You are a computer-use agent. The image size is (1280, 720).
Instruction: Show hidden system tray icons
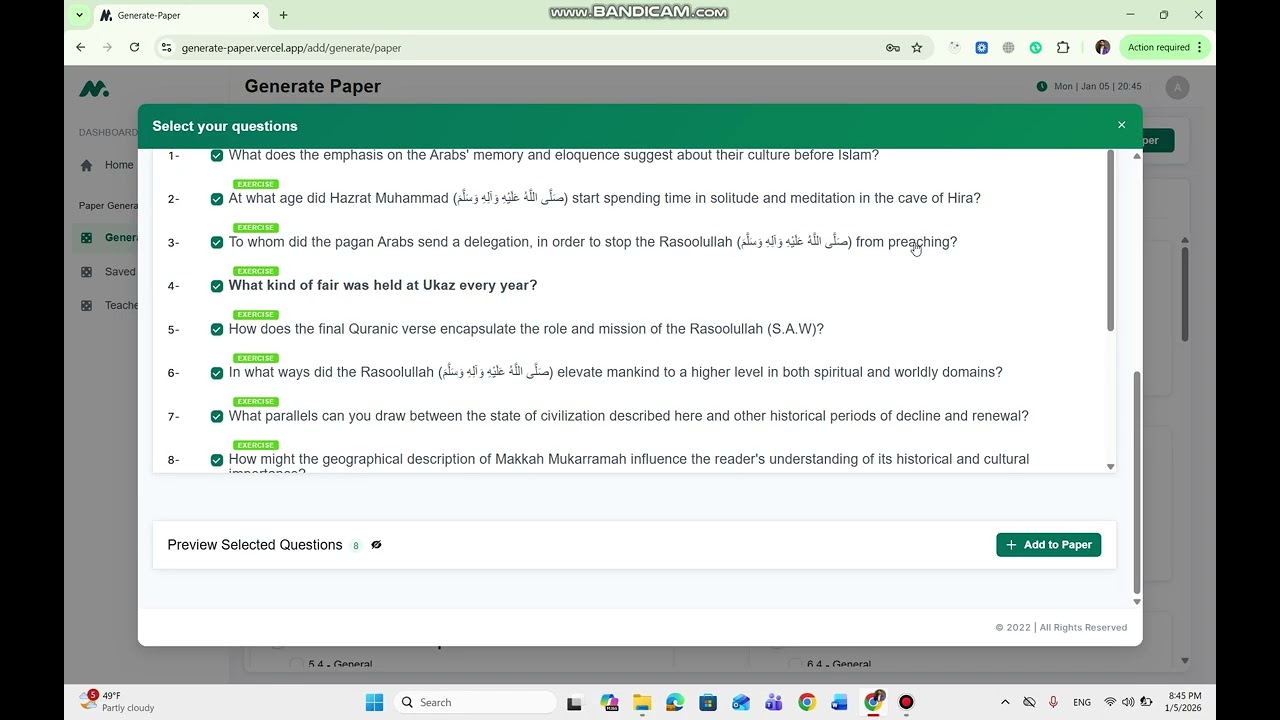pos(1005,702)
